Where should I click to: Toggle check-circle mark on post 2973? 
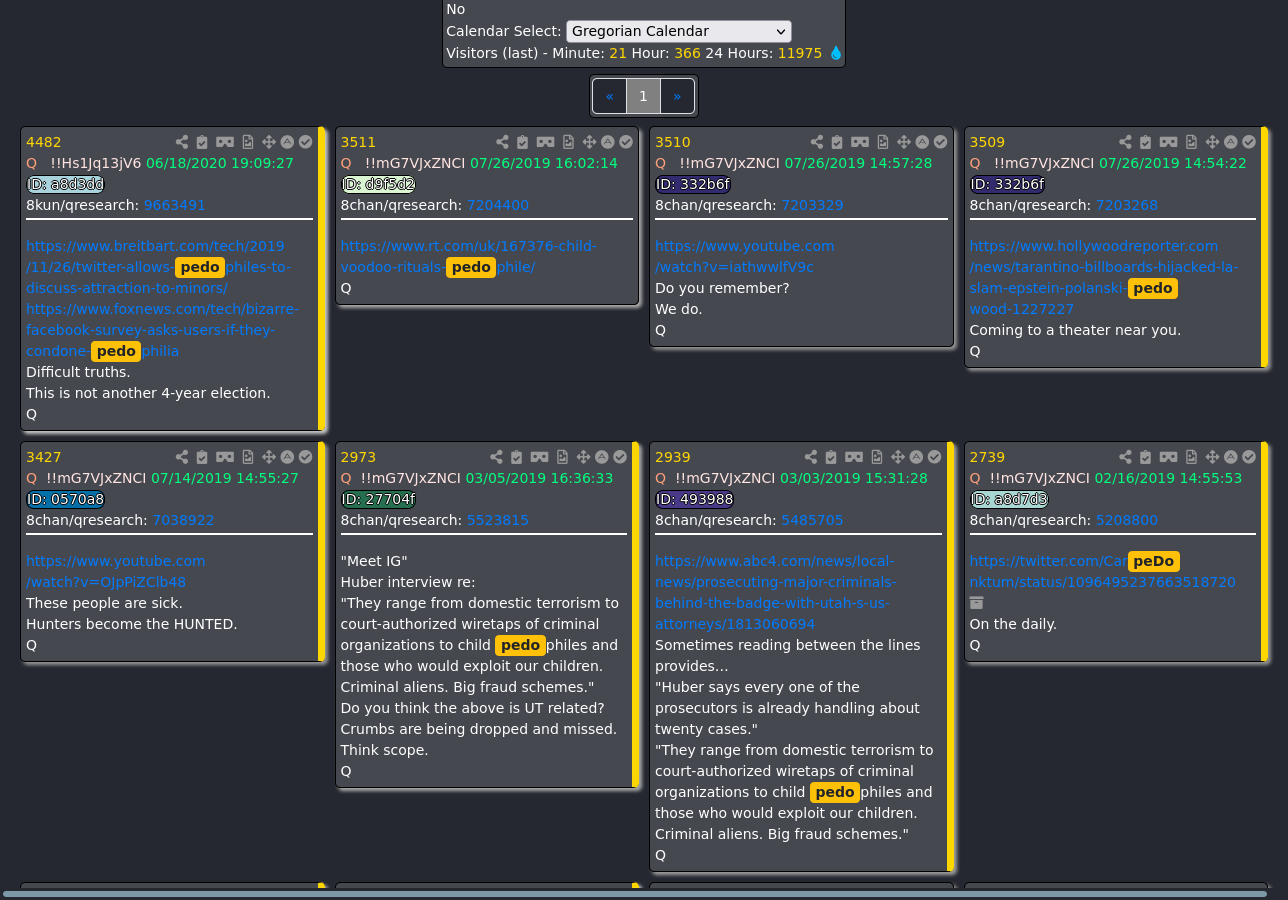(x=620, y=457)
